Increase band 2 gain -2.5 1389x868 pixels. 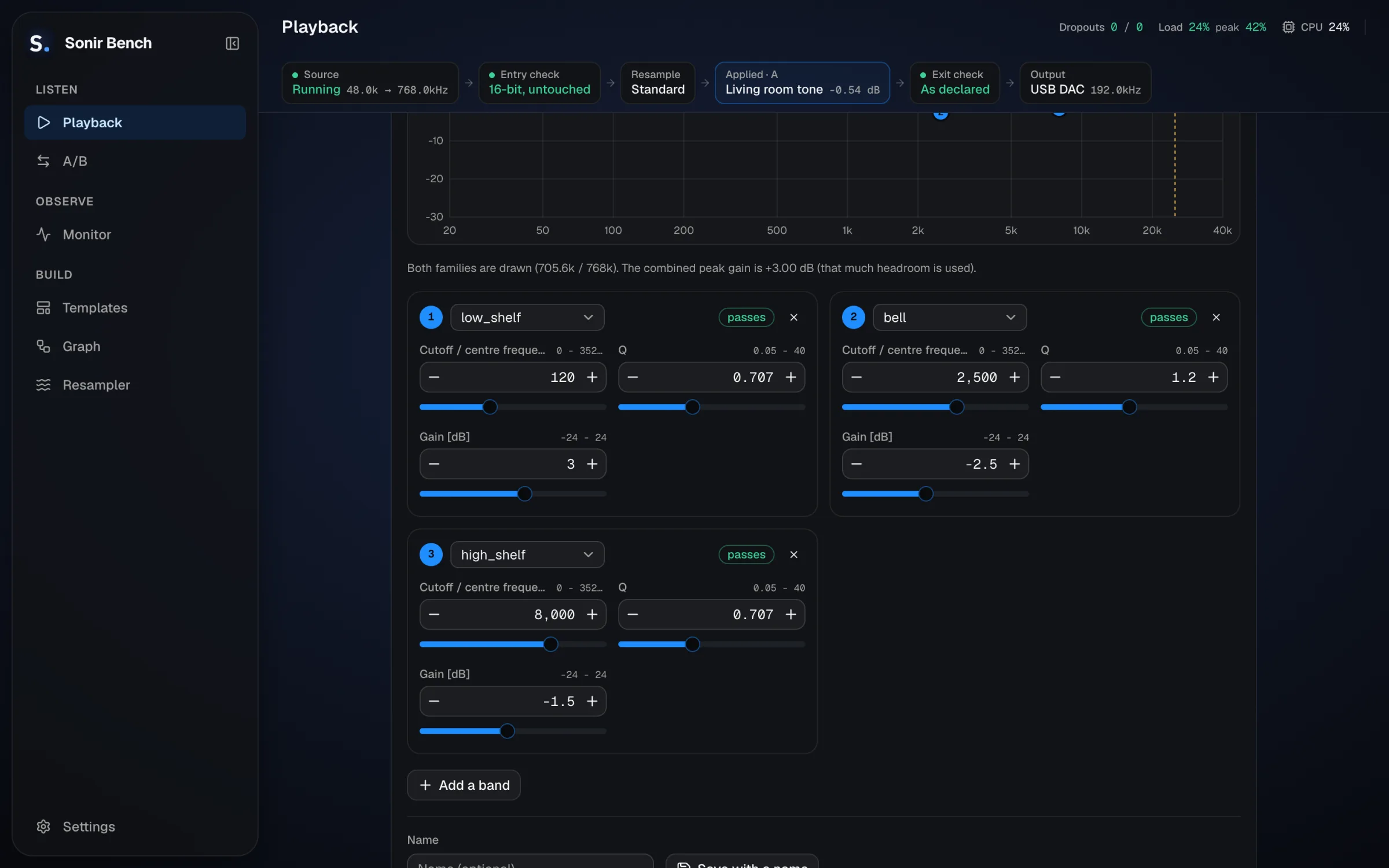1015,464
